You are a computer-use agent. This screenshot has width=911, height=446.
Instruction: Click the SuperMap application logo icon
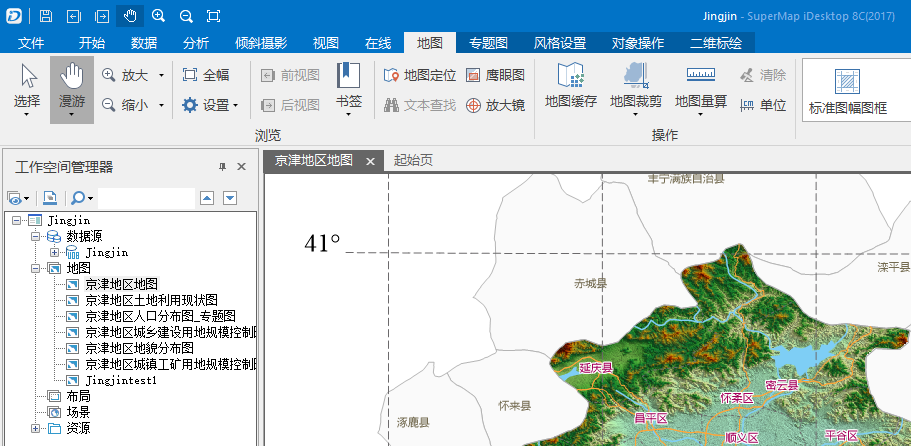14,16
